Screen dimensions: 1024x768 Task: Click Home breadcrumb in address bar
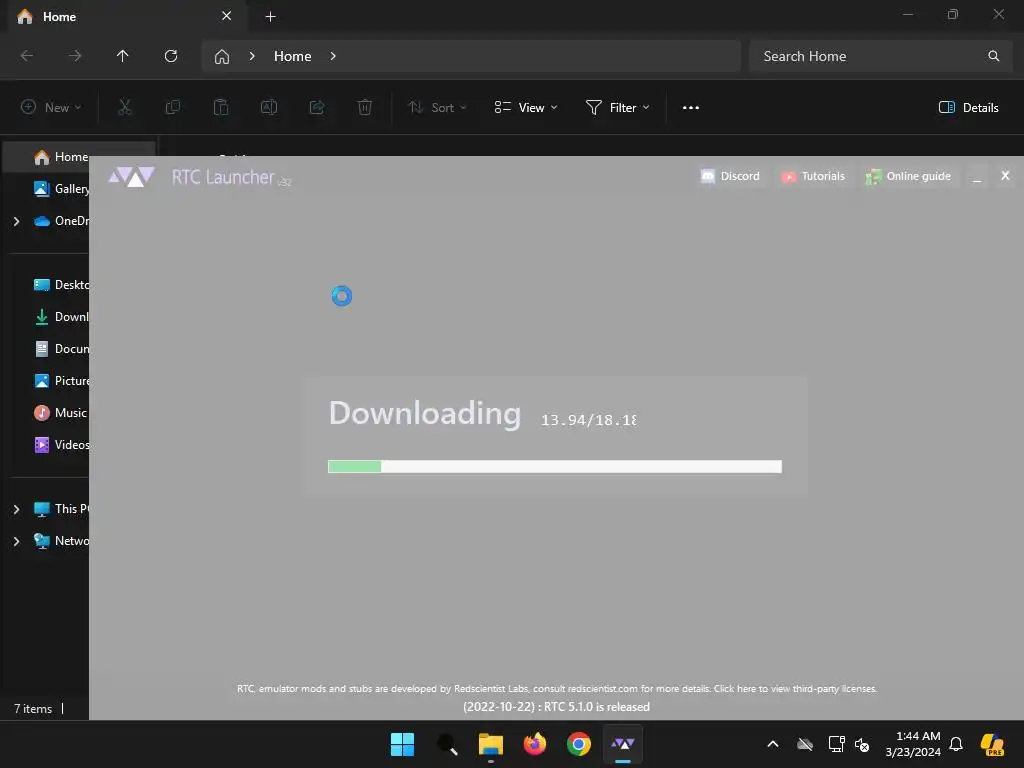293,56
